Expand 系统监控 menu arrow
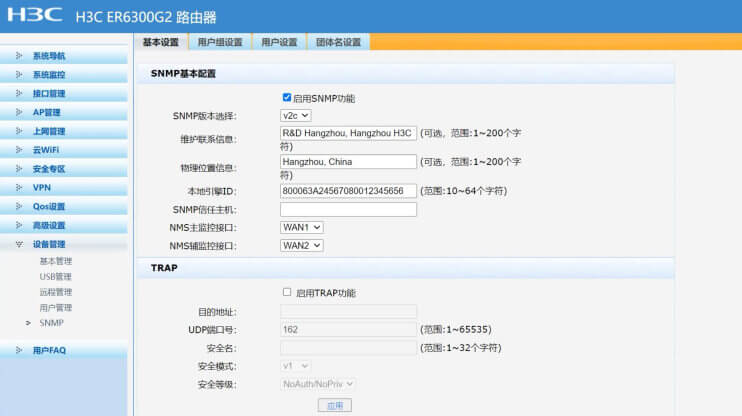 [x=19, y=75]
